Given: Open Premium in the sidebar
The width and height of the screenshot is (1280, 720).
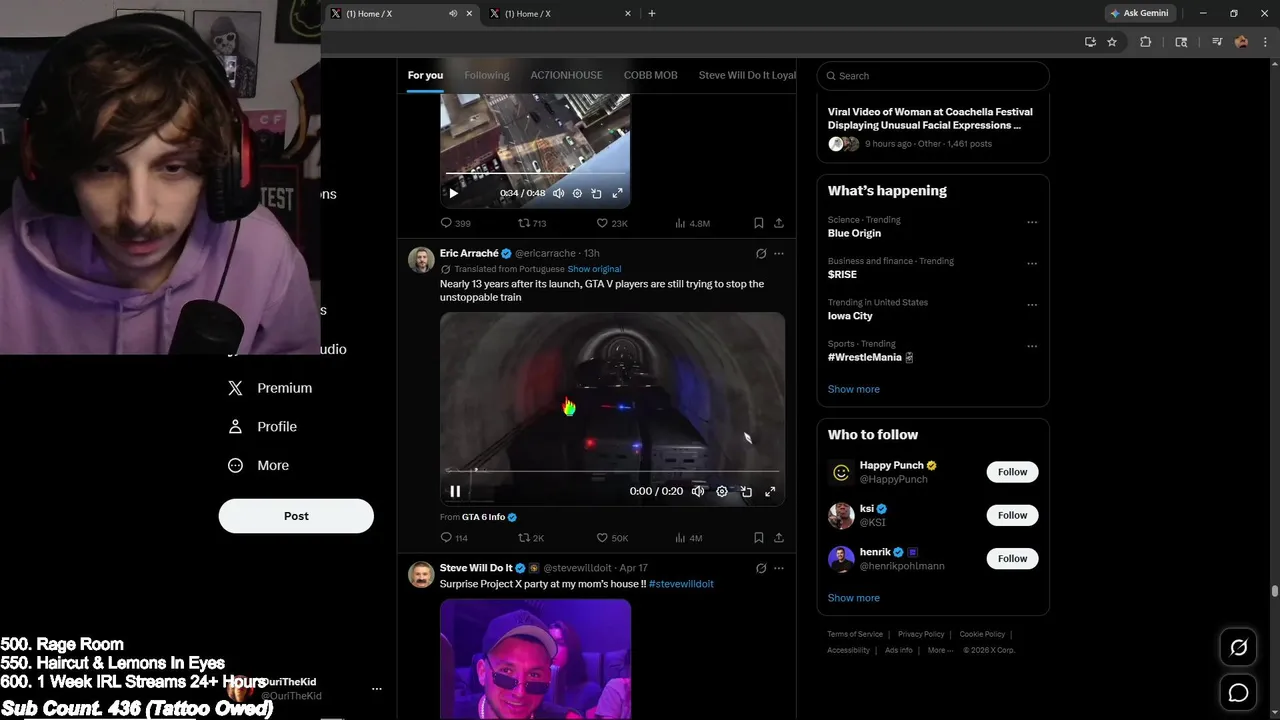Looking at the screenshot, I should (270, 388).
